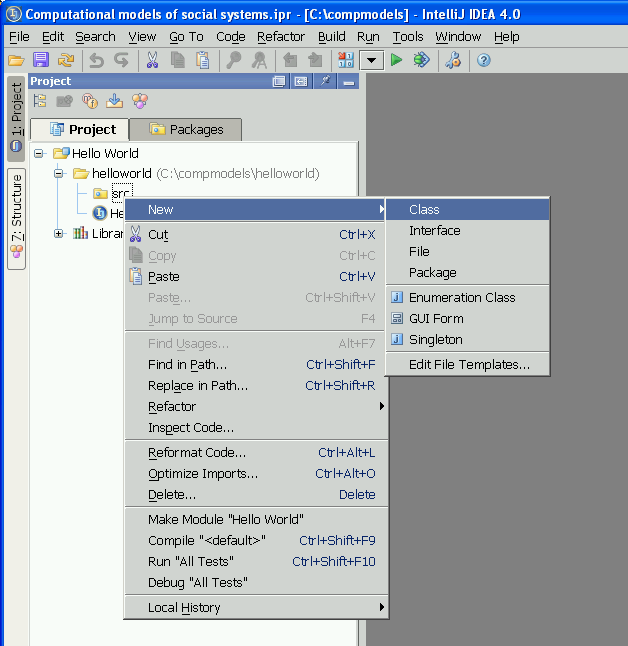
Task: Click the Paste clipboard toolbar icon
Action: pos(203,61)
